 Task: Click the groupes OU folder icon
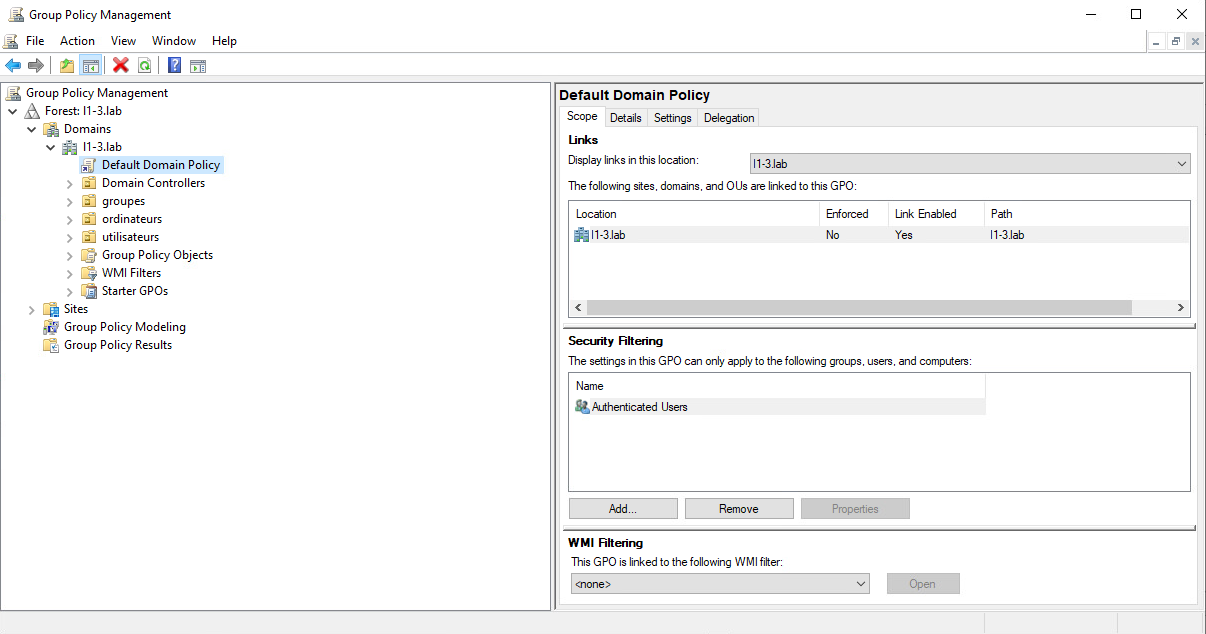tap(89, 201)
